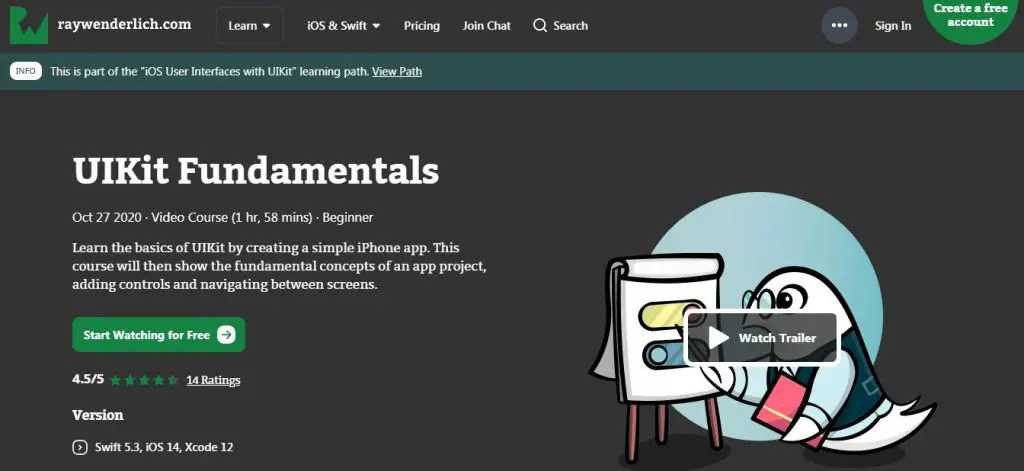Open the raywenderlich.com home link
The width and height of the screenshot is (1024, 471).
click(126, 25)
